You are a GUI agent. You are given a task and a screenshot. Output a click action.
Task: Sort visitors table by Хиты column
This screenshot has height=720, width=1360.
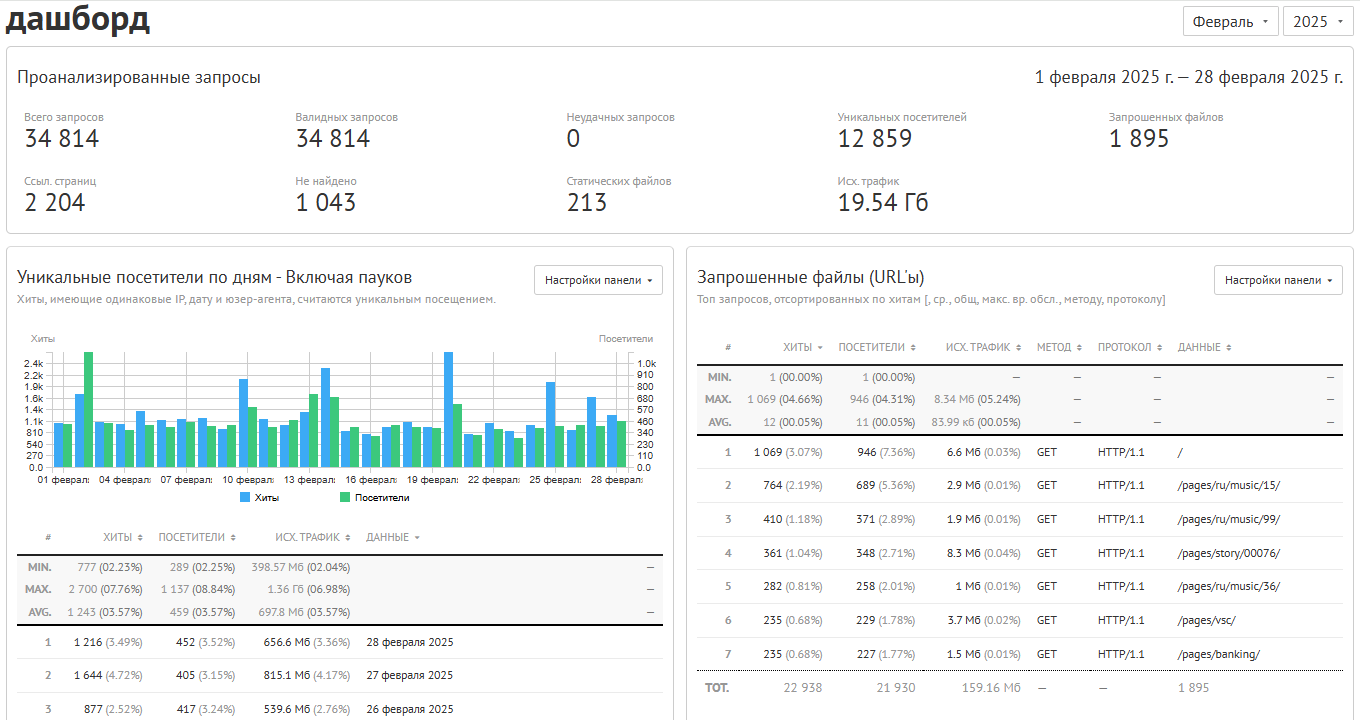point(122,537)
